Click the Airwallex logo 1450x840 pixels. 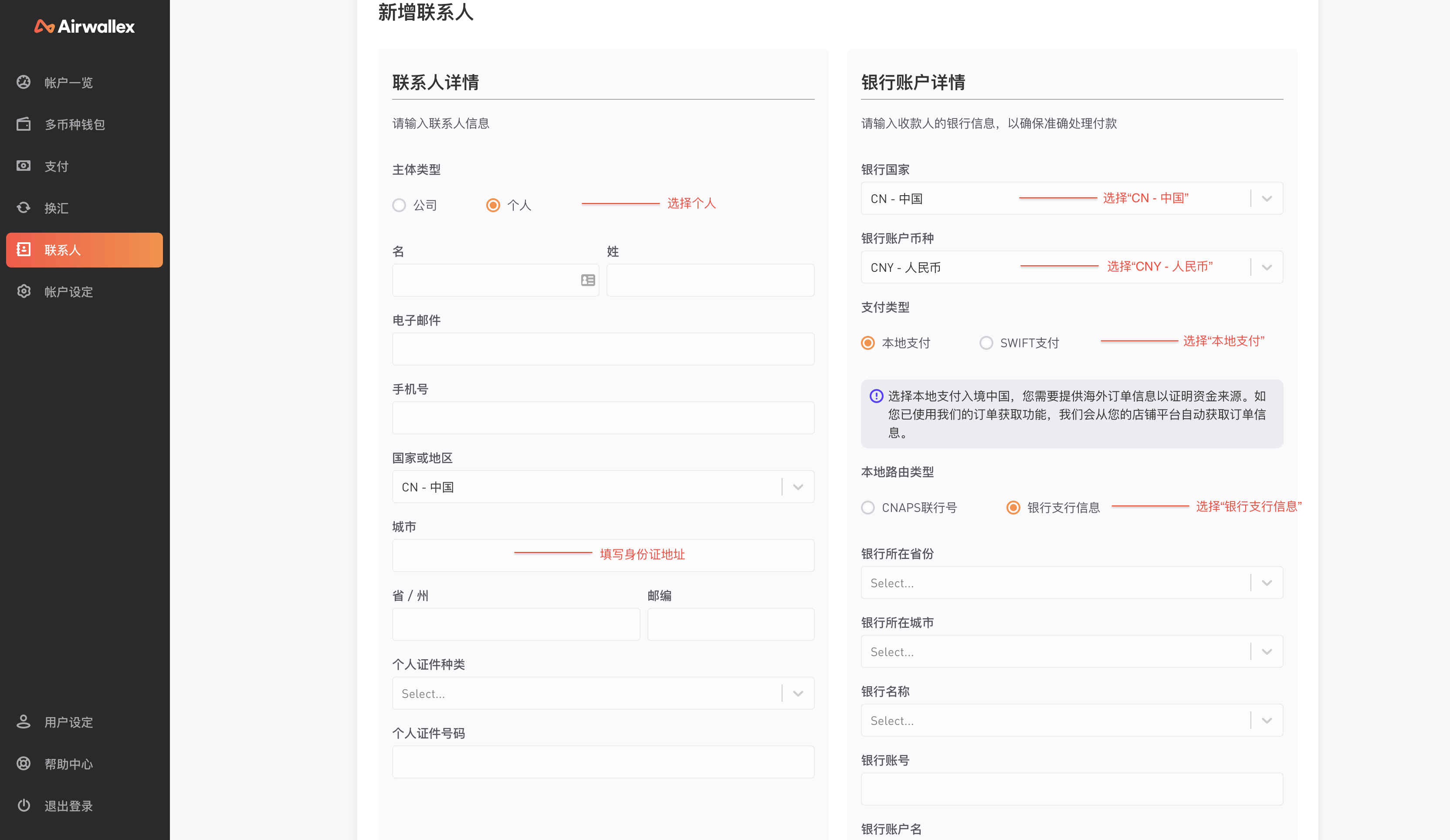point(84,27)
